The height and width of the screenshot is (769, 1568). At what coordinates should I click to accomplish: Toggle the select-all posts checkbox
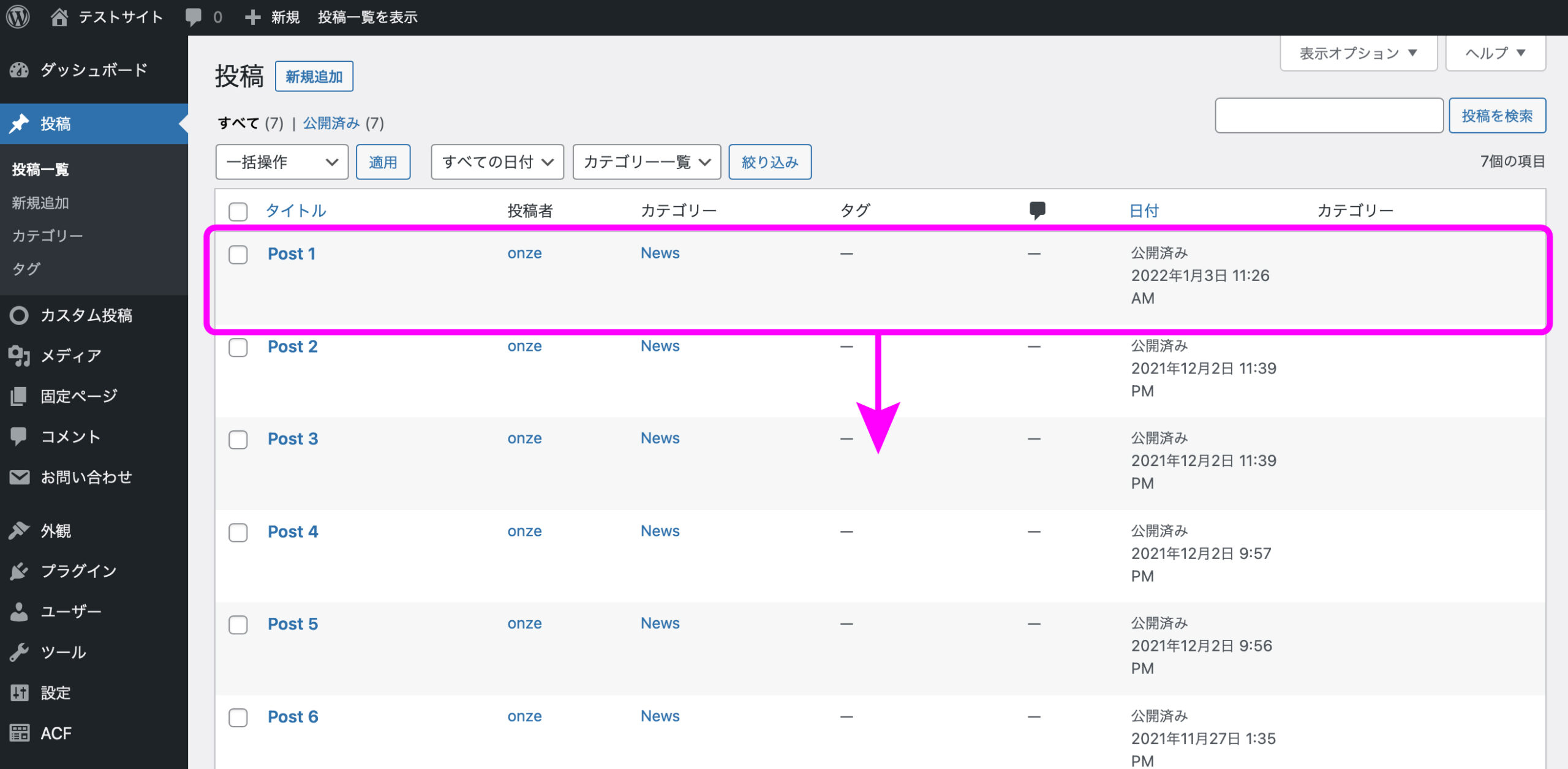click(x=237, y=210)
